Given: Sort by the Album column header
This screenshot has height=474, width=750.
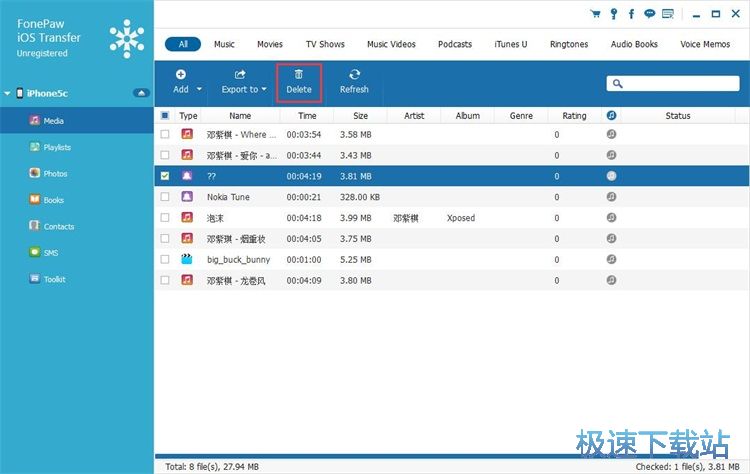Looking at the screenshot, I should [x=468, y=115].
